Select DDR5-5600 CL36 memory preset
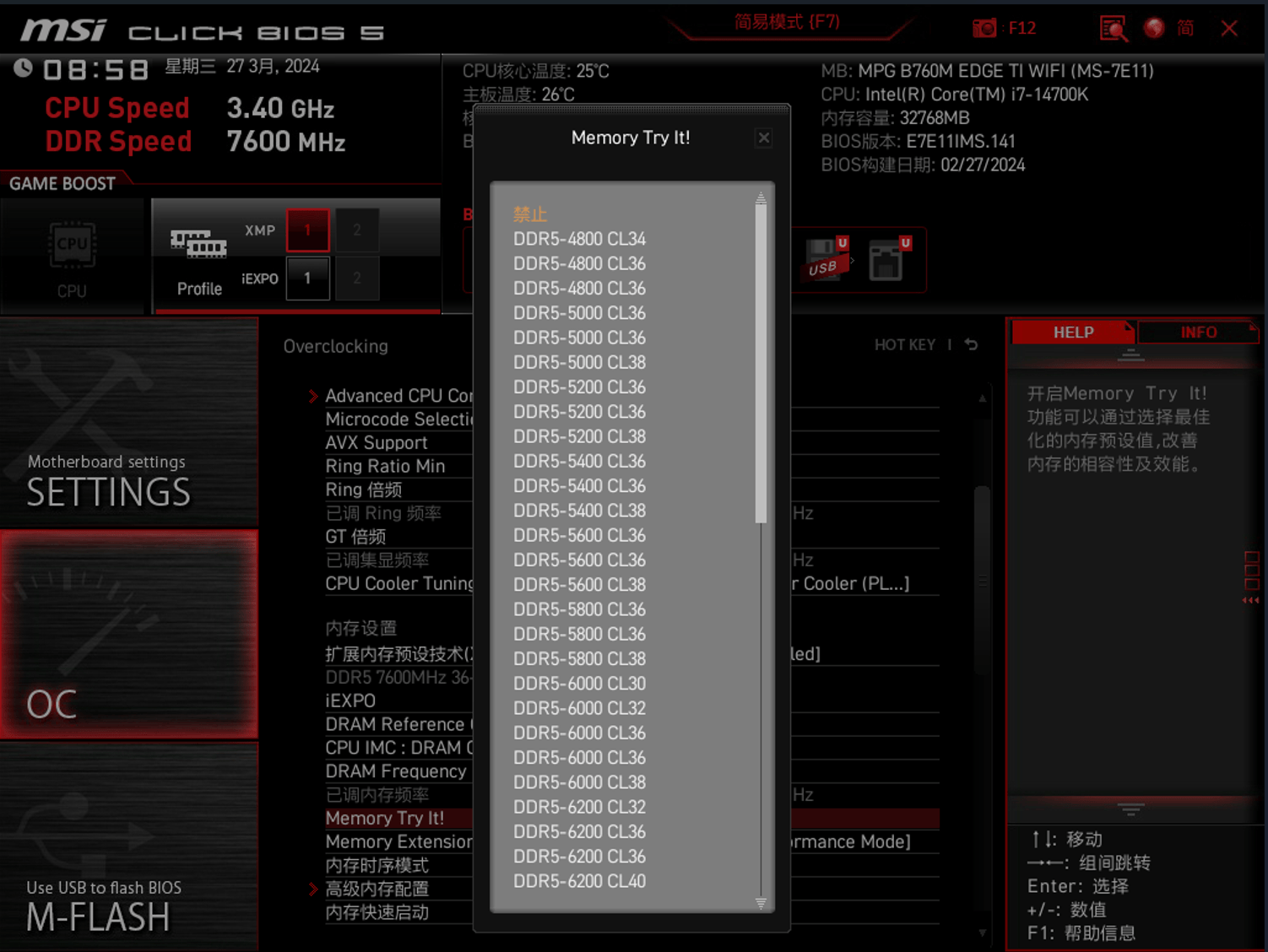Viewport: 1268px width, 952px height. pos(579,535)
